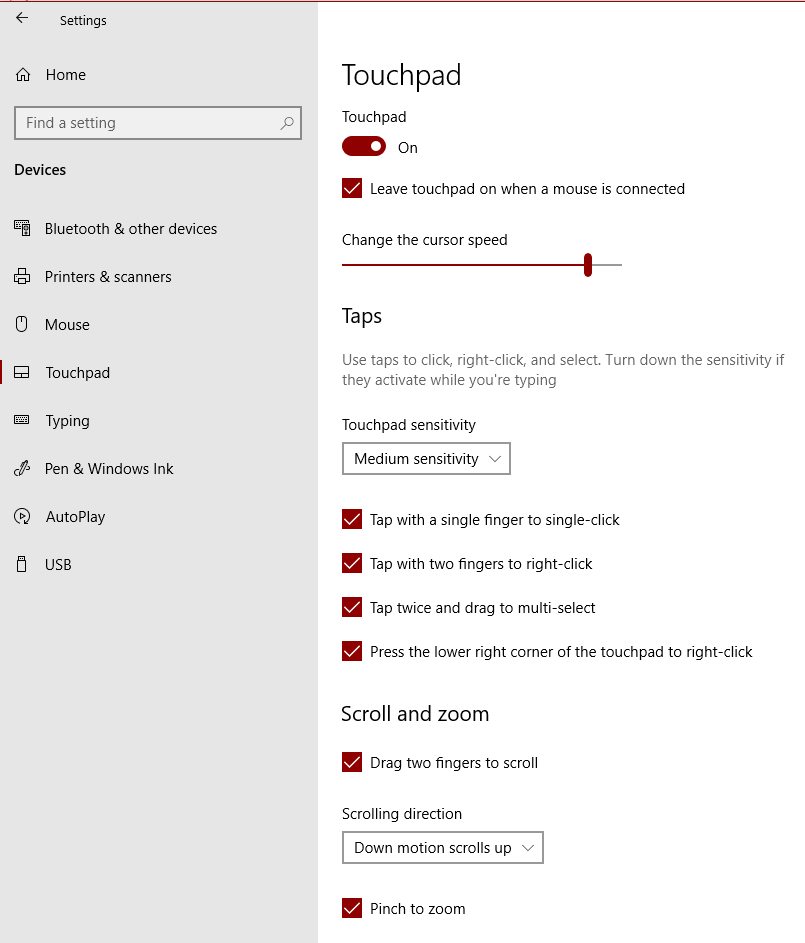Click the Home icon in sidebar
The height and width of the screenshot is (943, 805).
[x=23, y=75]
